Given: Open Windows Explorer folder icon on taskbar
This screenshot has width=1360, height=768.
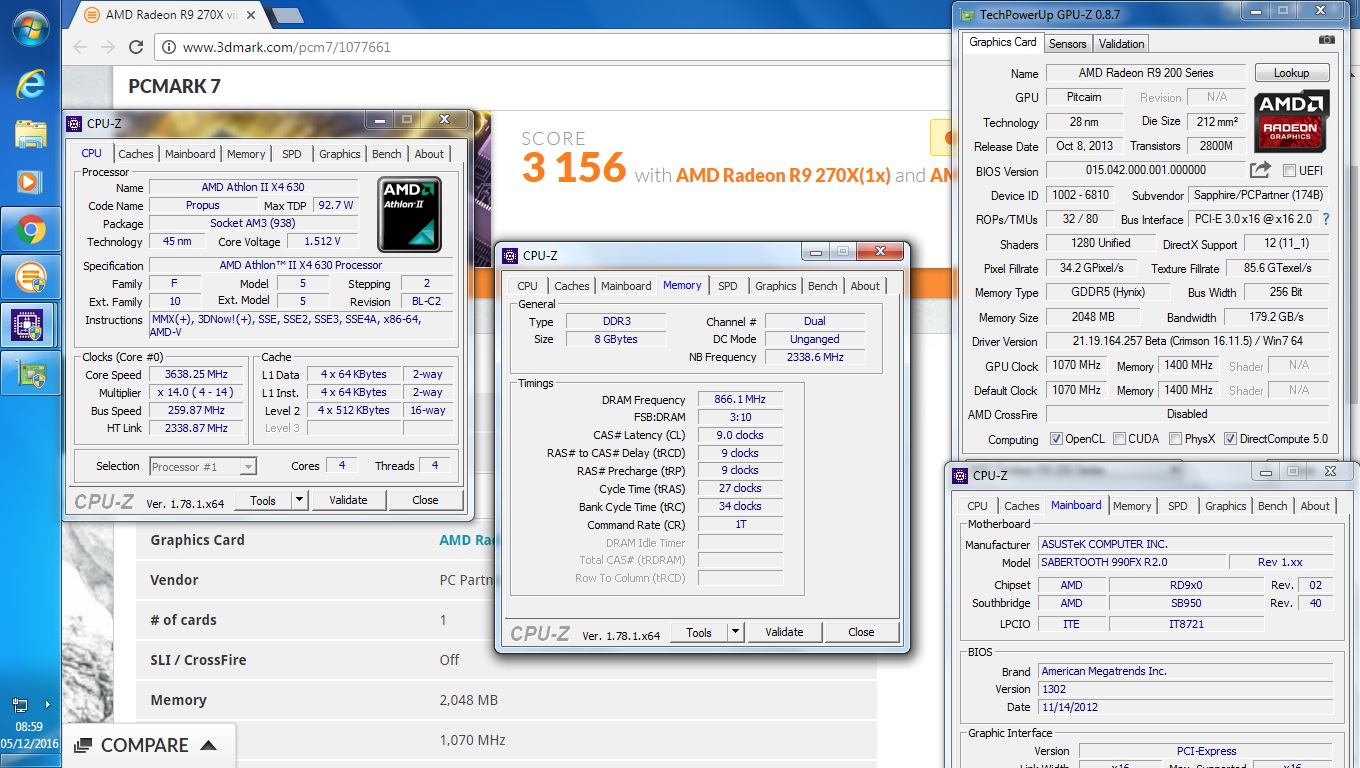Looking at the screenshot, I should pos(30,133).
